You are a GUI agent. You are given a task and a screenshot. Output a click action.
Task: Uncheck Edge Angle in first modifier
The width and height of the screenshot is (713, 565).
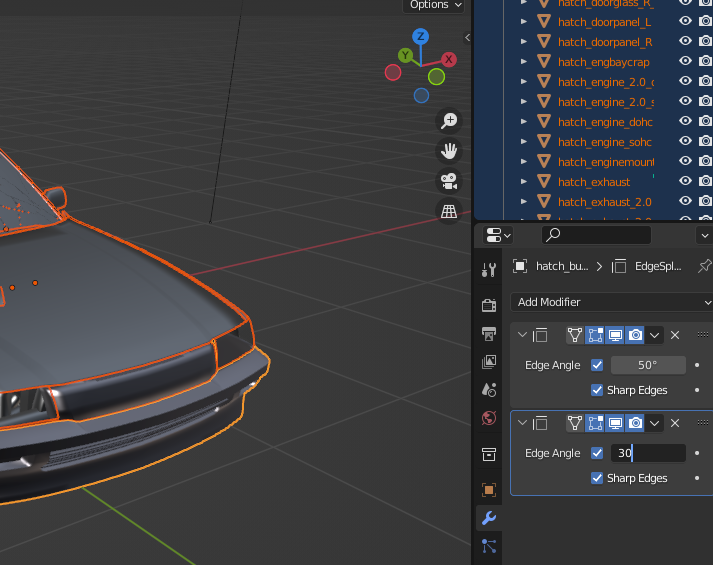click(x=597, y=365)
